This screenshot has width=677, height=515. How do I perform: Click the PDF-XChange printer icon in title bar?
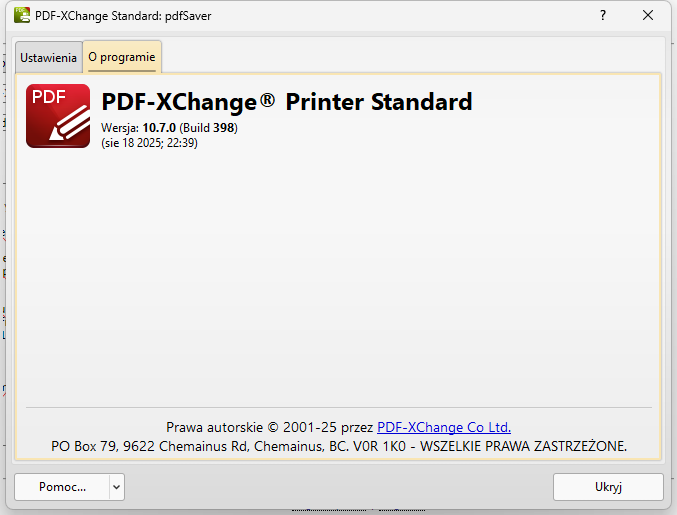coord(22,16)
